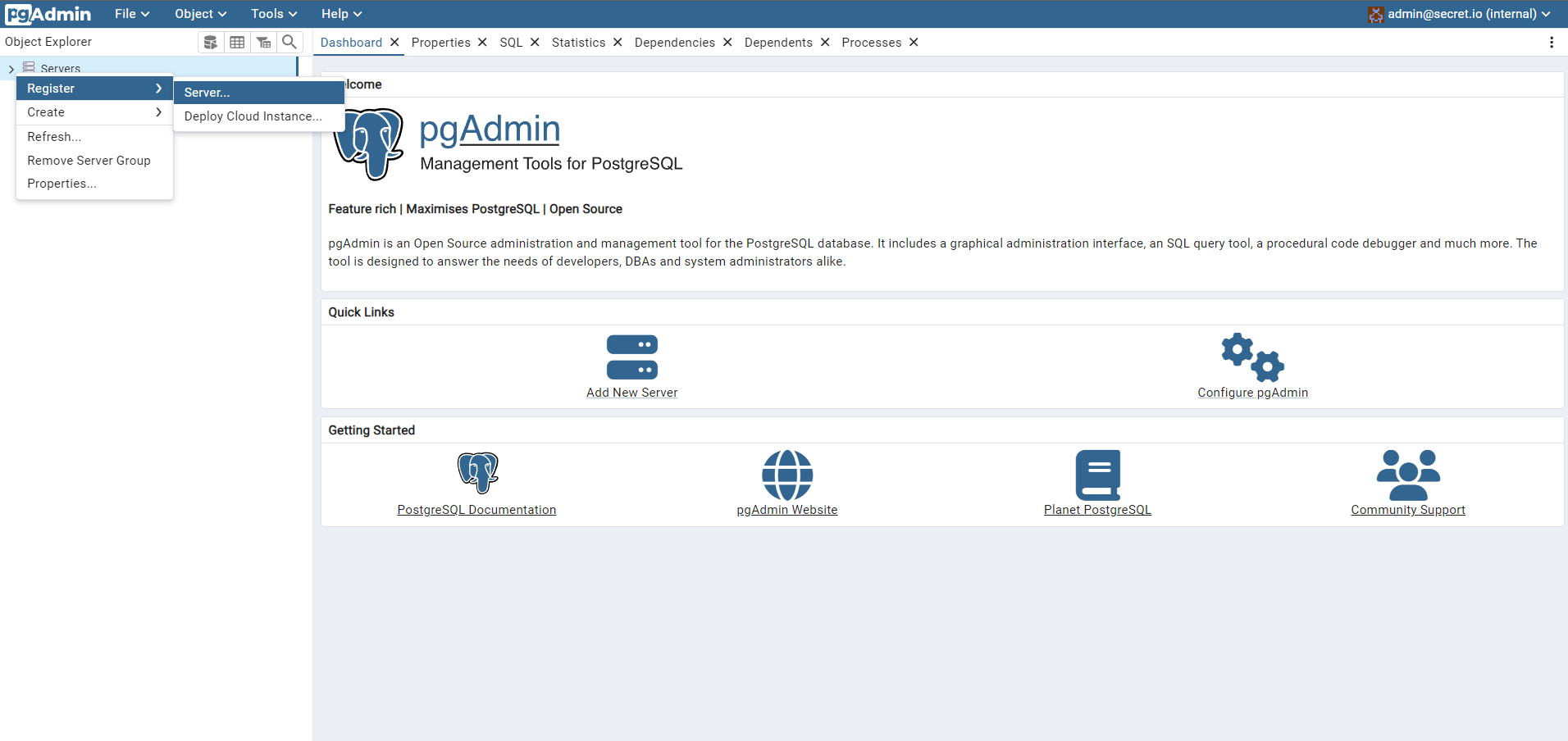Click the pgAdmin title heading link
This screenshot has height=741, width=1568.
tap(490, 130)
